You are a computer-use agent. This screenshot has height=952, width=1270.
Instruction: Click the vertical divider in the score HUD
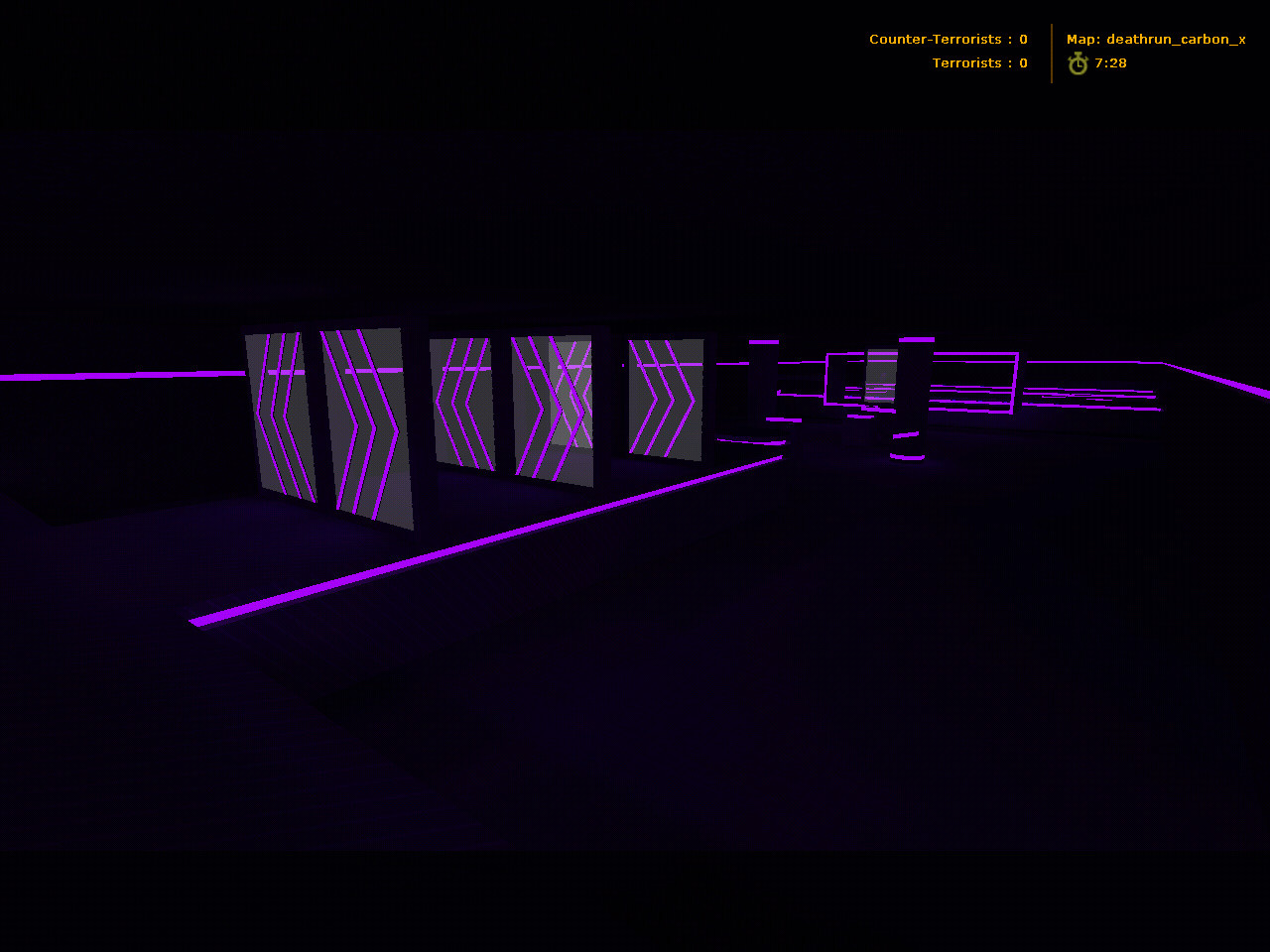1052,54
